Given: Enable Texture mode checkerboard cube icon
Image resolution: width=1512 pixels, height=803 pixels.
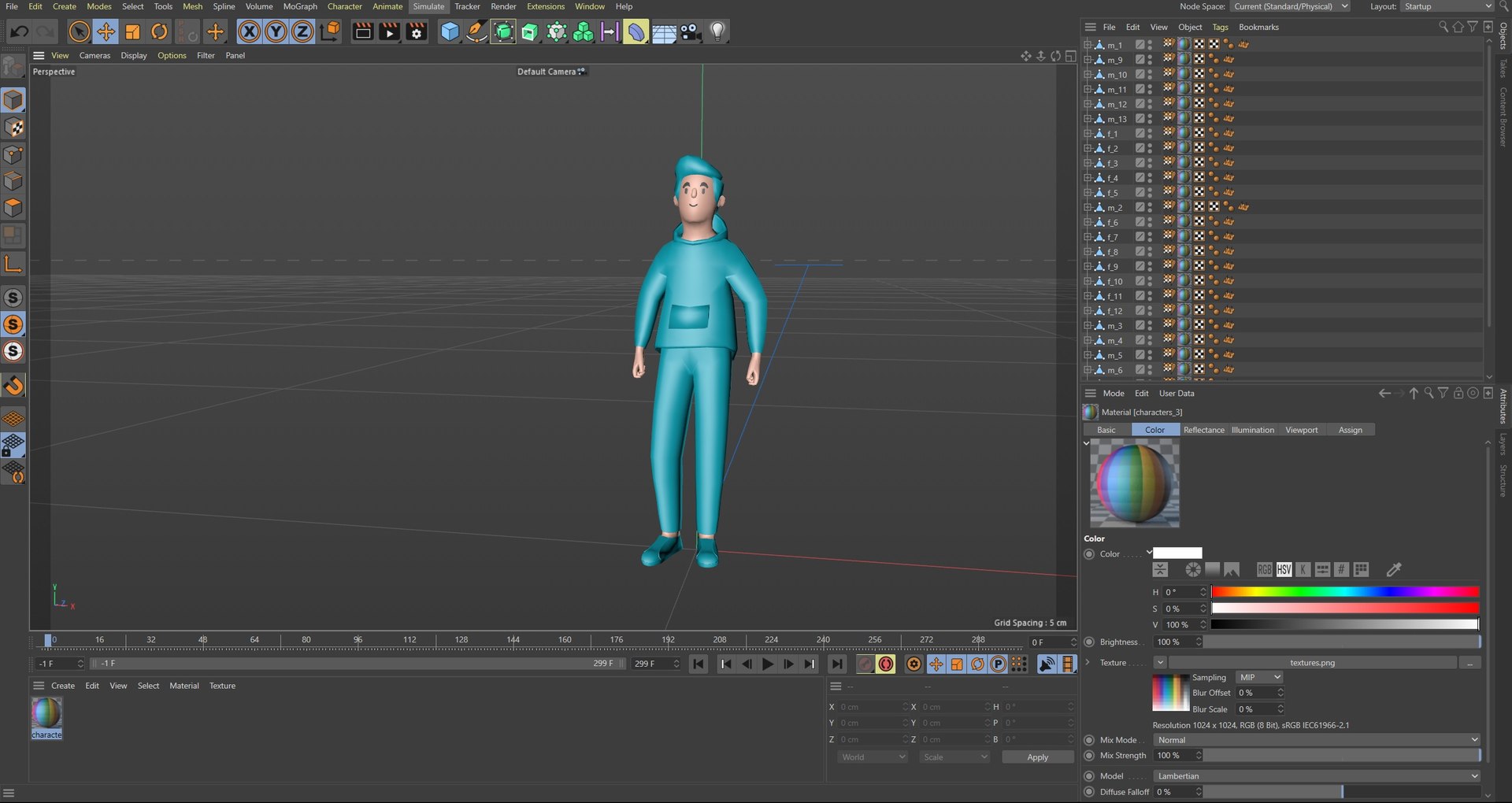Looking at the screenshot, I should (13, 128).
